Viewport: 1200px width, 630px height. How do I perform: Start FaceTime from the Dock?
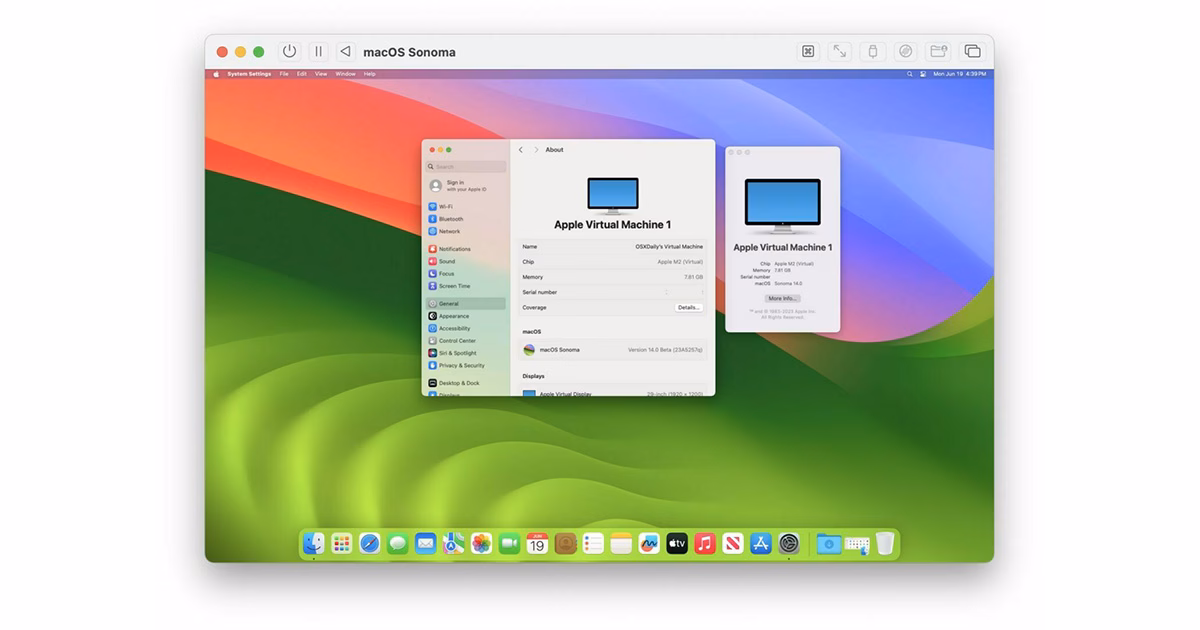tap(510, 543)
